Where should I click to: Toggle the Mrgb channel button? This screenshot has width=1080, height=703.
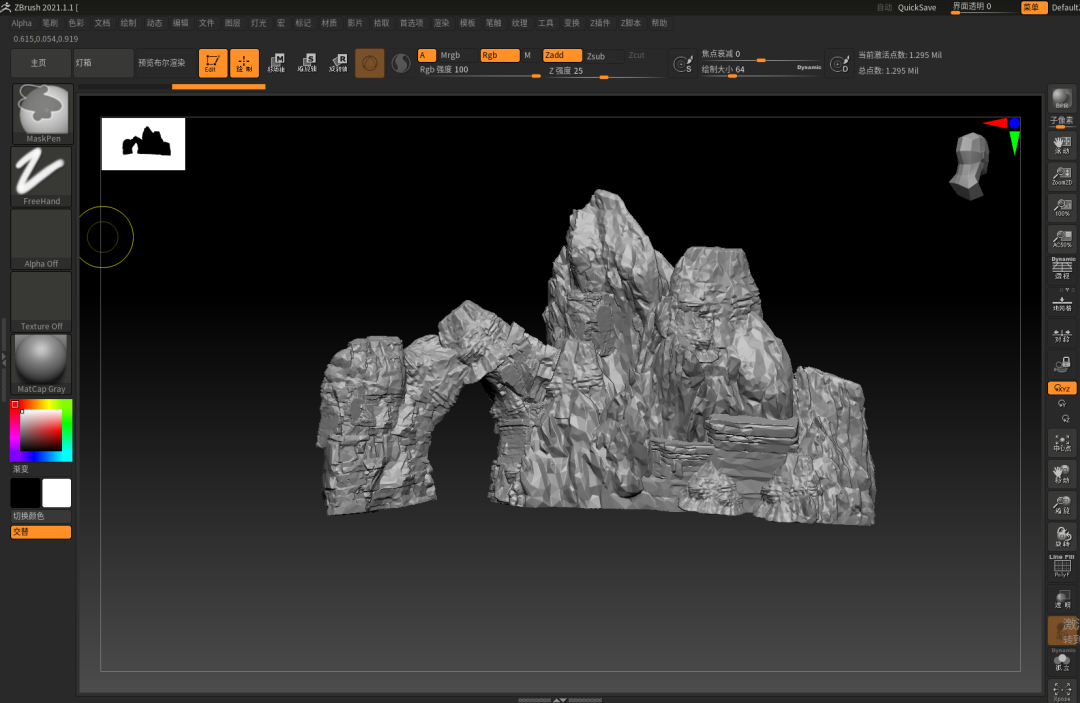pyautogui.click(x=451, y=56)
